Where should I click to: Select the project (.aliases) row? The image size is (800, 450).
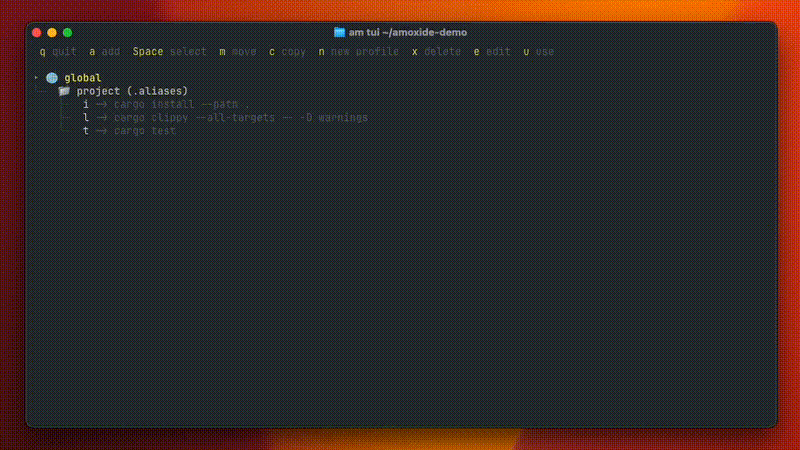coord(123,91)
